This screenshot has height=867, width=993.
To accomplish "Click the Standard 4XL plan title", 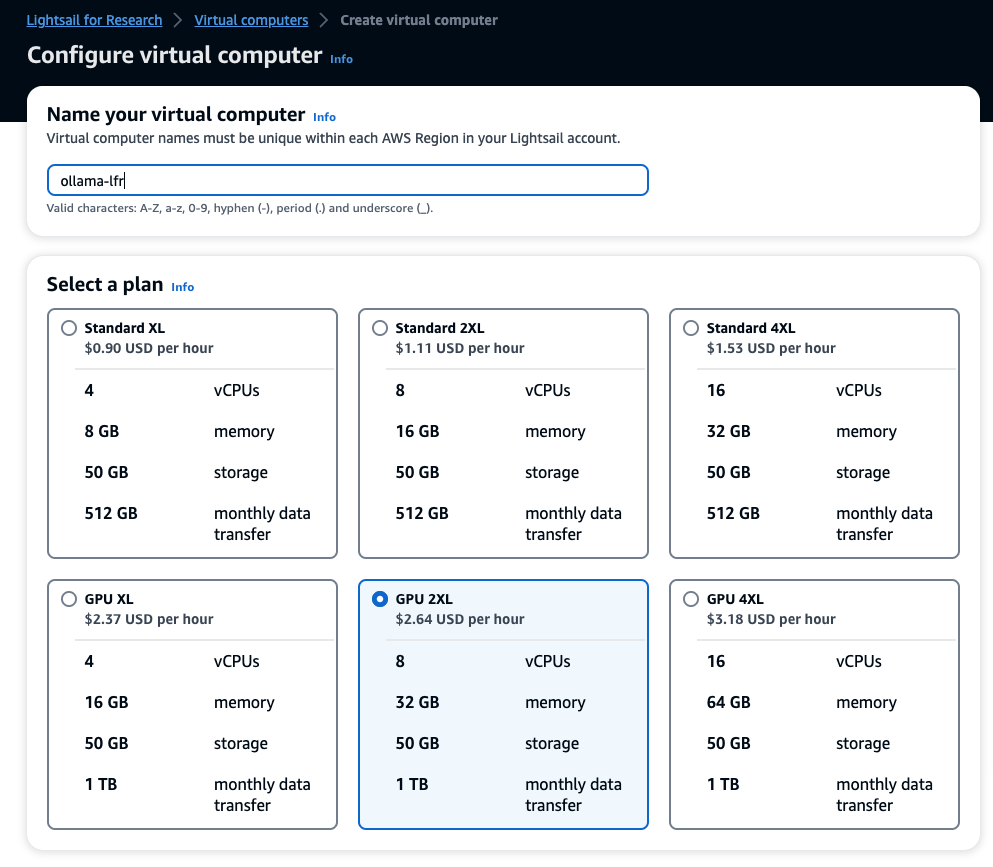I will point(750,328).
